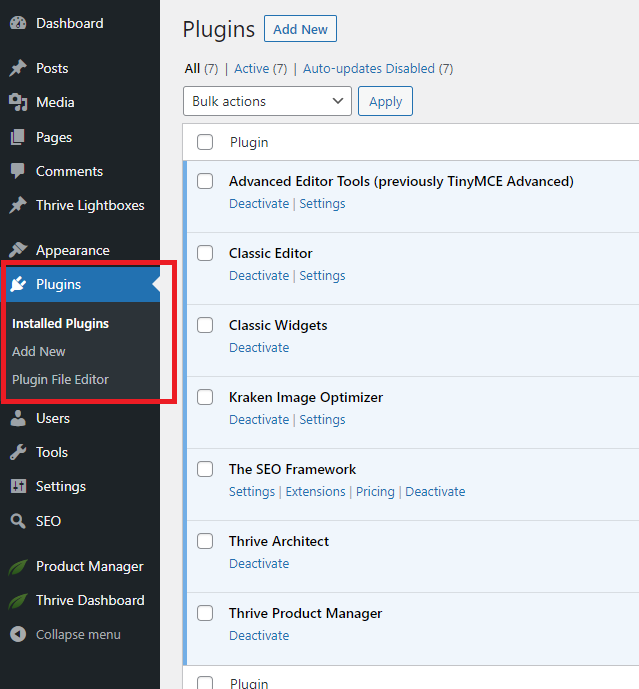Image resolution: width=639 pixels, height=689 pixels.
Task: Select the Thrive Architect checkbox
Action: 205,541
